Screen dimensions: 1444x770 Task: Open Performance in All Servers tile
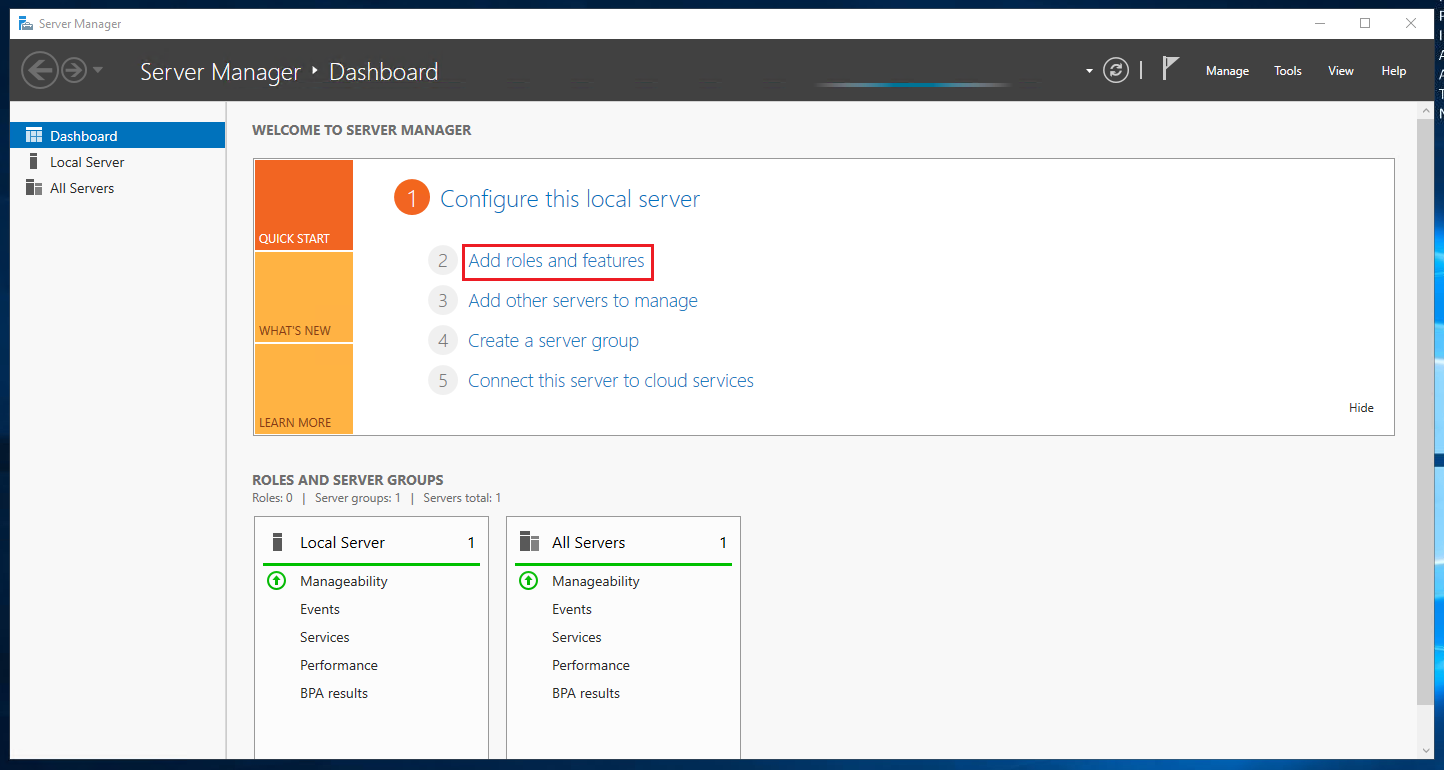click(591, 665)
